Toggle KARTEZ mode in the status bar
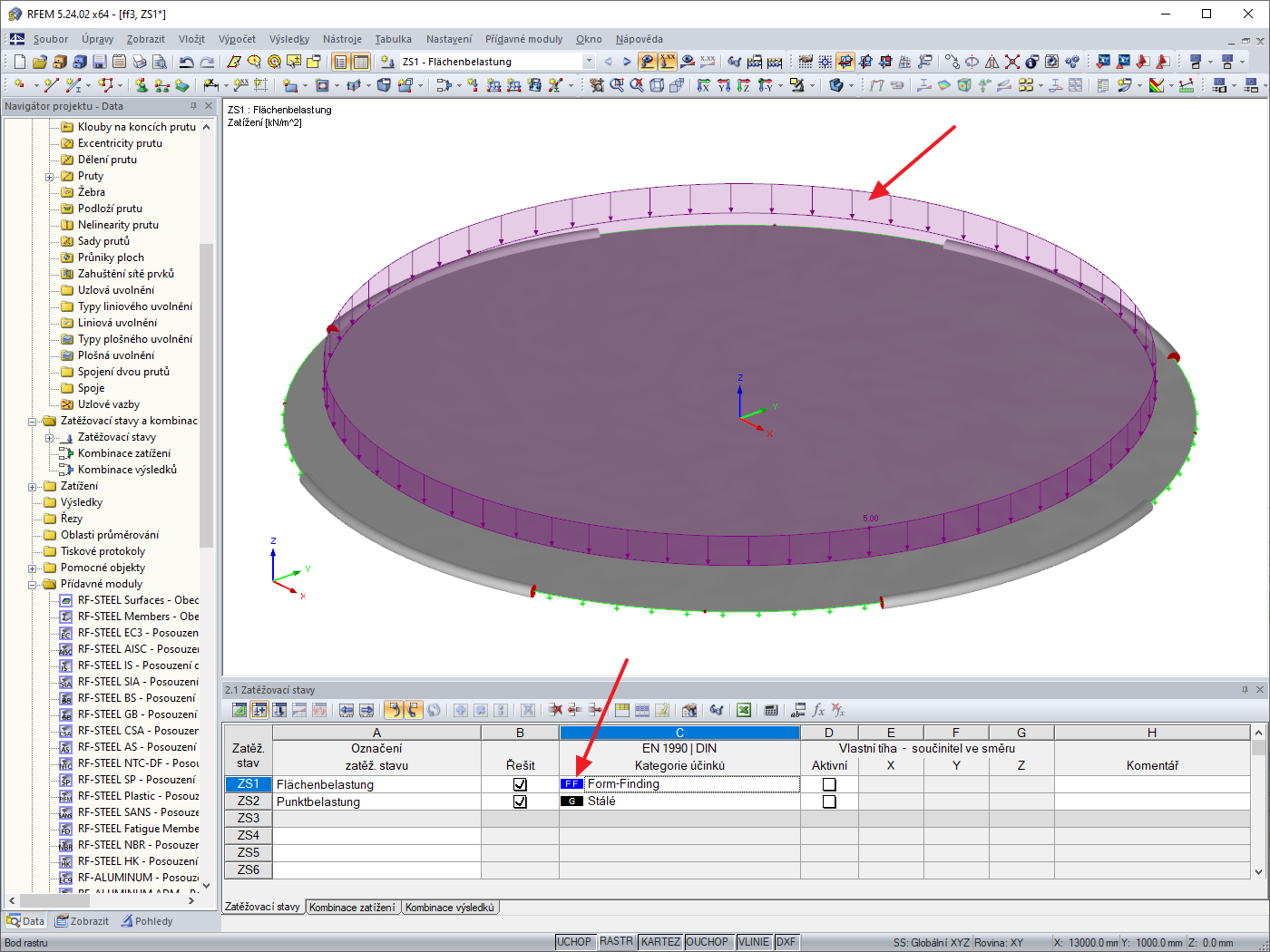Image resolution: width=1270 pixels, height=952 pixels. click(x=660, y=942)
